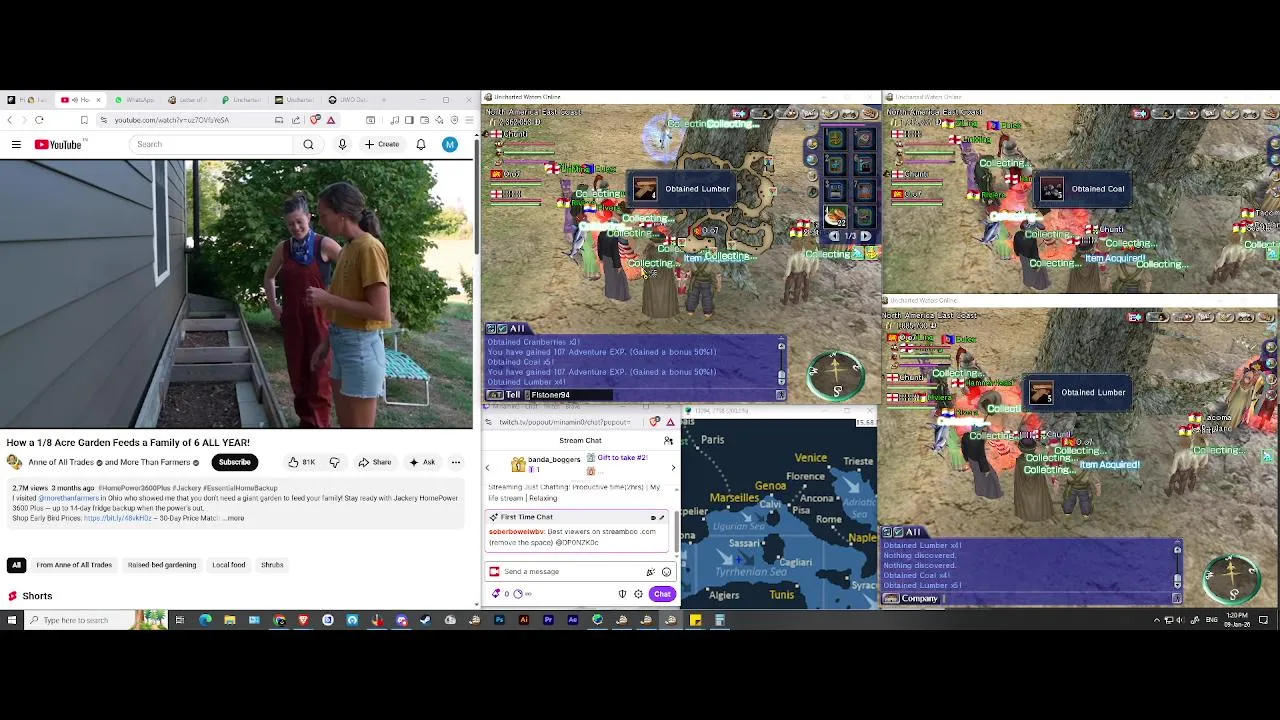Open YouTube notifications bell
The width and height of the screenshot is (1280, 720).
click(x=421, y=145)
